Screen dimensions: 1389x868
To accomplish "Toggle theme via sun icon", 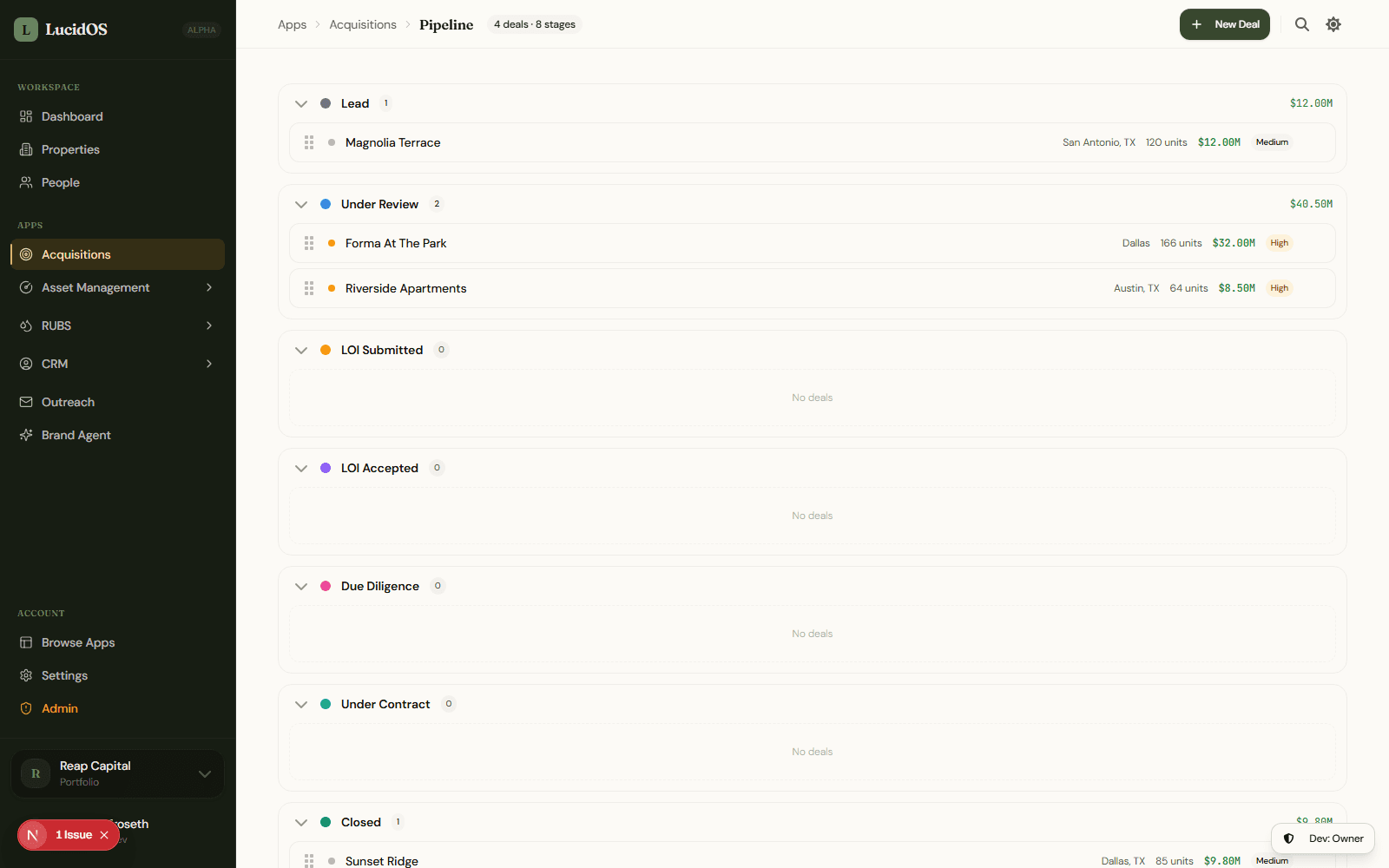I will [x=1333, y=24].
